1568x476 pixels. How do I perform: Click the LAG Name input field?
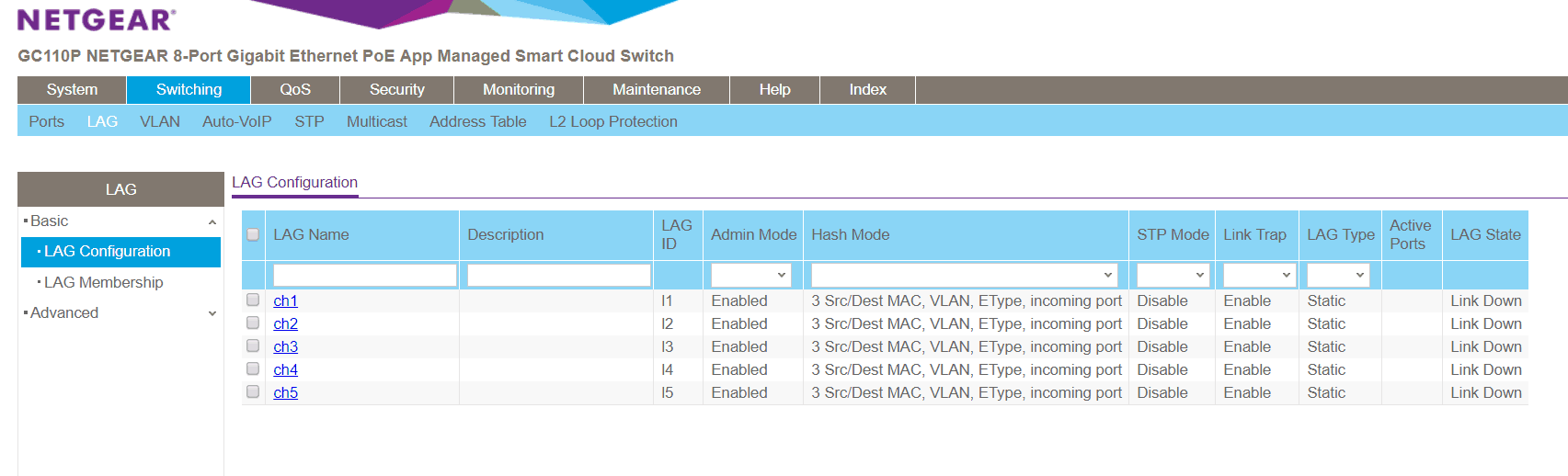364,275
